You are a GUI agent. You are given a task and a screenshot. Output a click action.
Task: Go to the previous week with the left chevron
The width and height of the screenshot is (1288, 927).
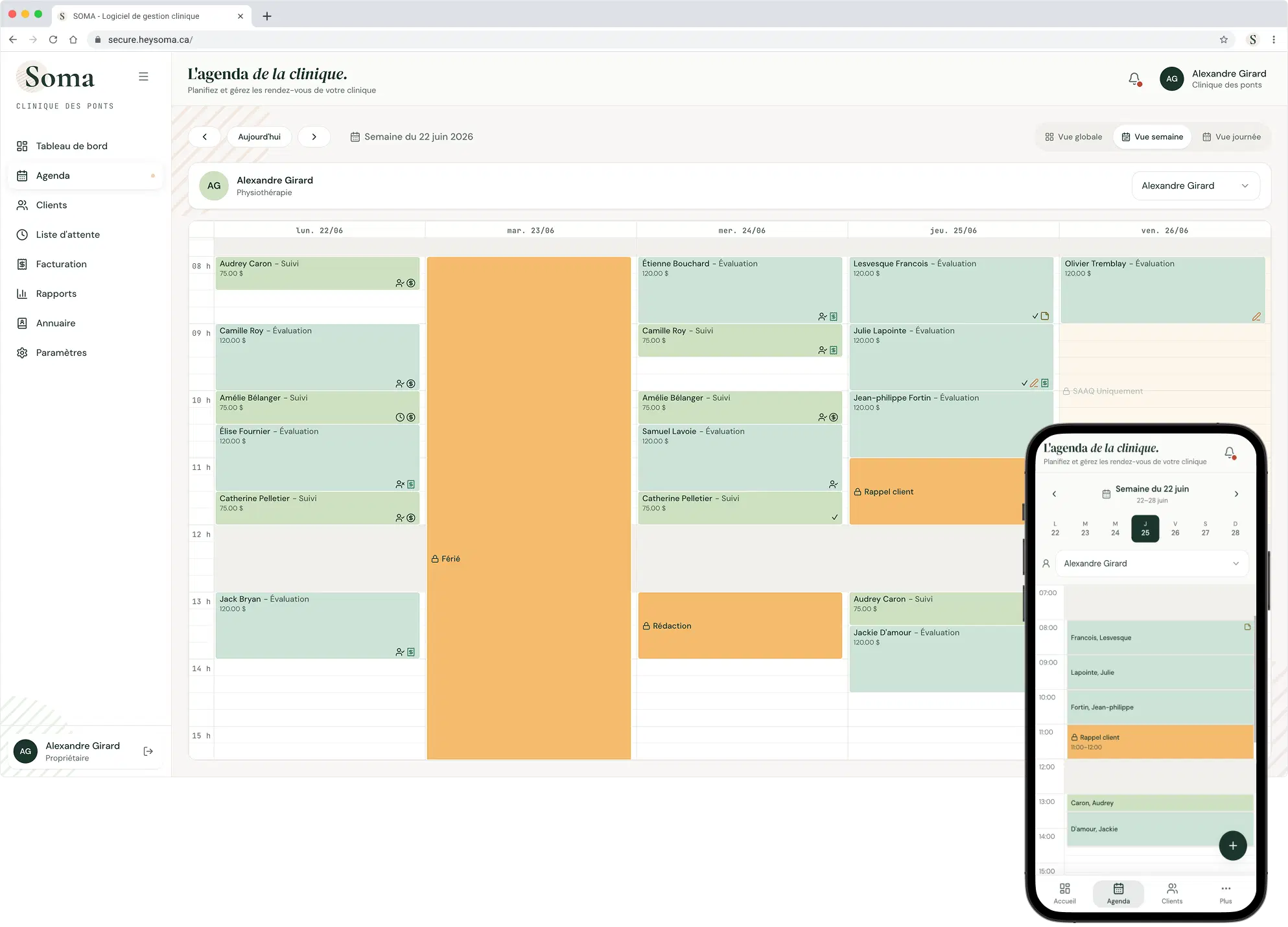click(205, 137)
